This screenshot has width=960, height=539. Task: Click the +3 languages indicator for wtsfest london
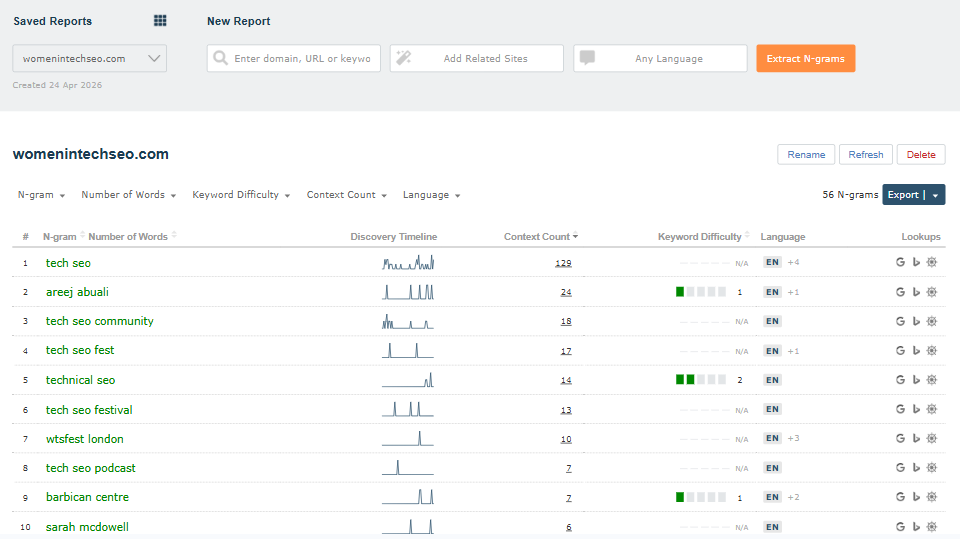793,438
